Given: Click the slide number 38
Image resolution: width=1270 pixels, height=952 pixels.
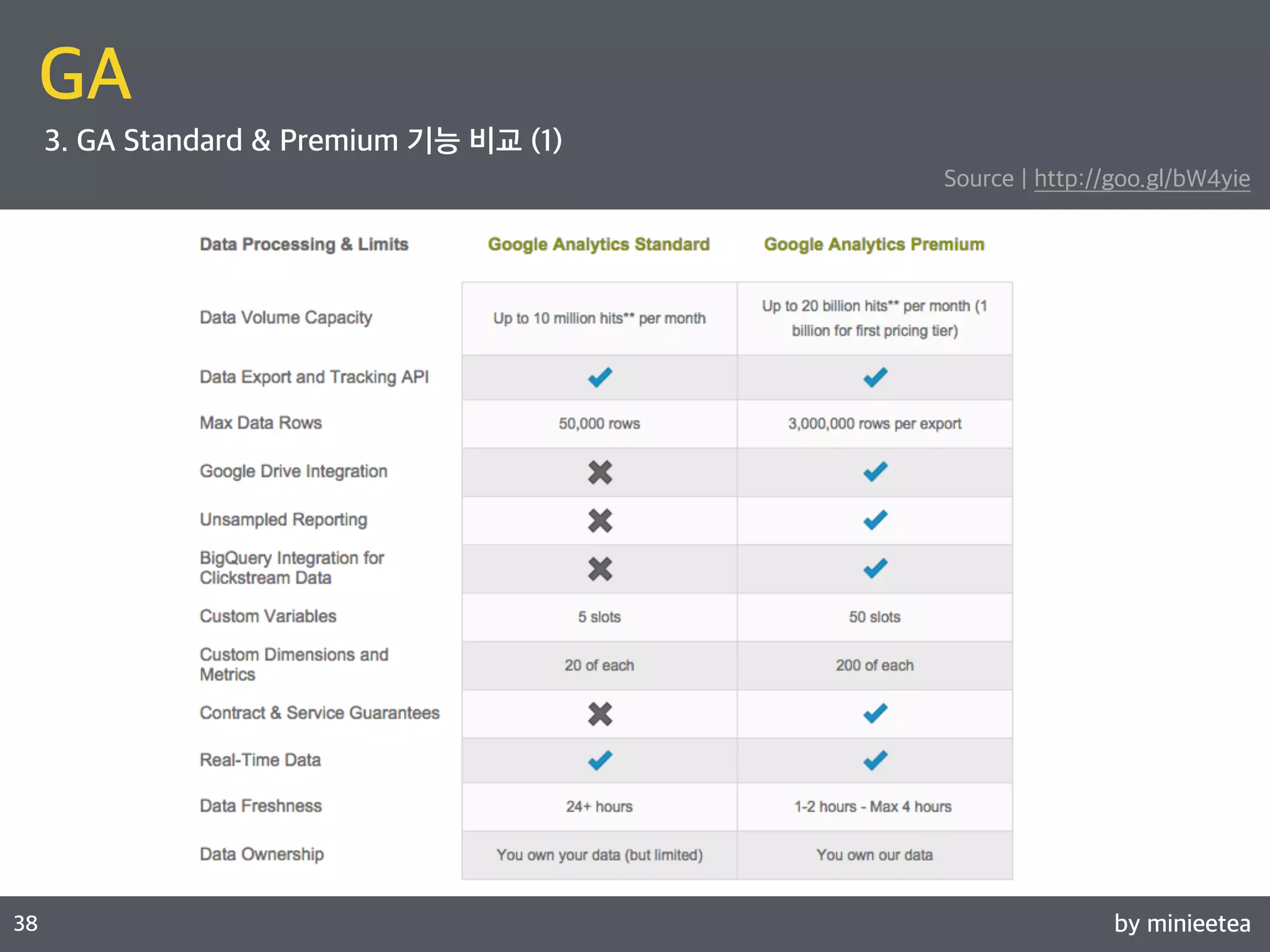Looking at the screenshot, I should pyautogui.click(x=25, y=923).
